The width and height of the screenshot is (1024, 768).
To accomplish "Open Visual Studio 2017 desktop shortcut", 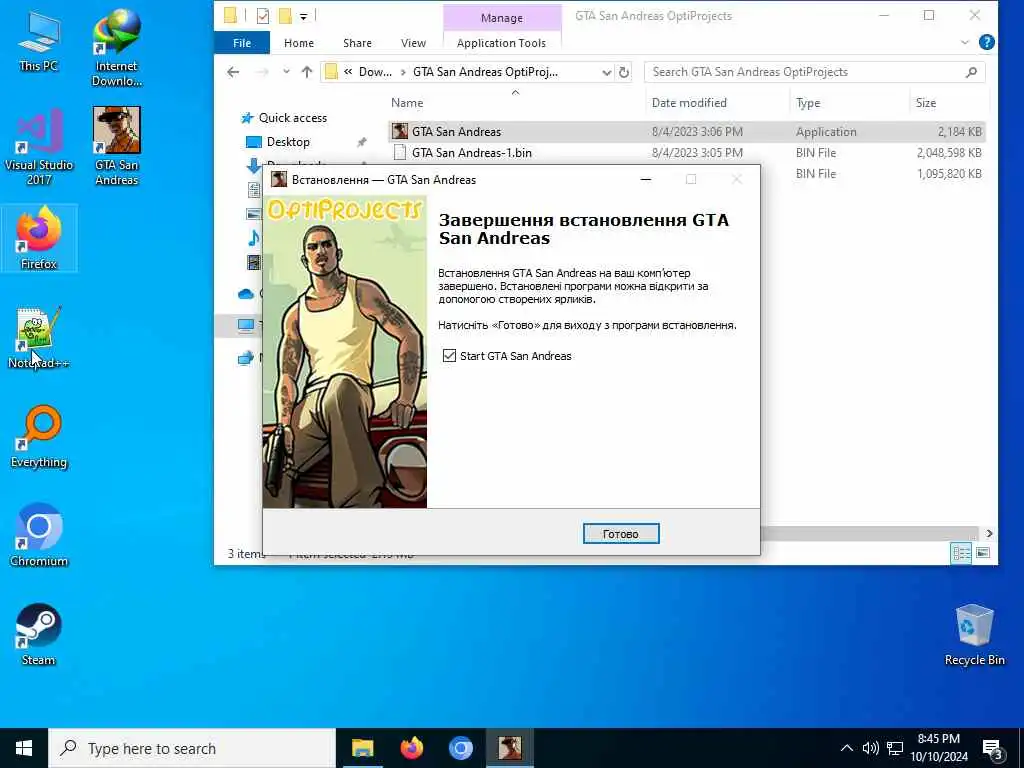I will pyautogui.click(x=39, y=147).
